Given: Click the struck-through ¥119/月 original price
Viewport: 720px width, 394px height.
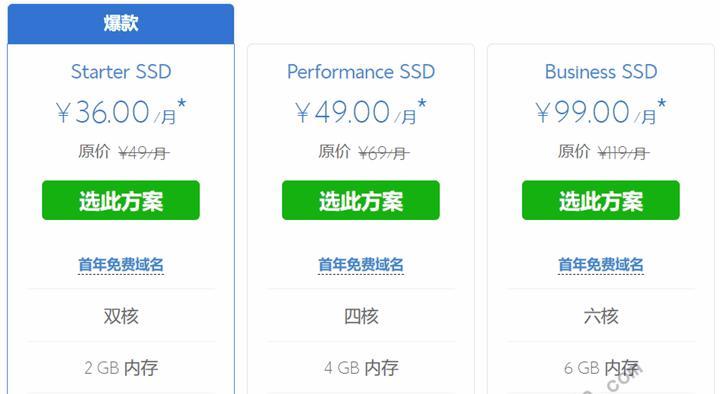Looking at the screenshot, I should [x=624, y=152].
